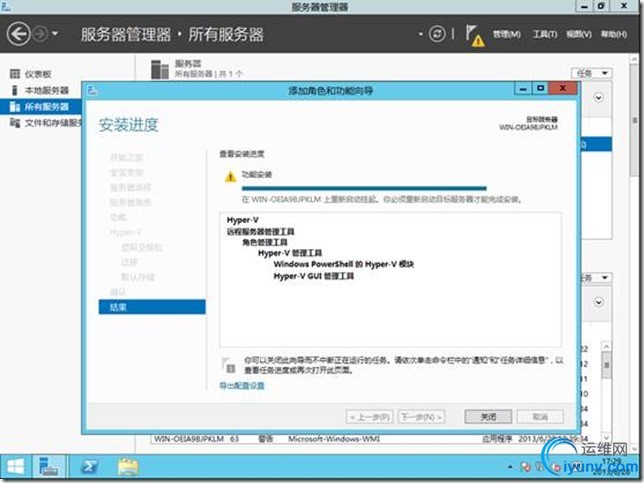Click Hyper-V 管理工具 in the install list

point(290,253)
